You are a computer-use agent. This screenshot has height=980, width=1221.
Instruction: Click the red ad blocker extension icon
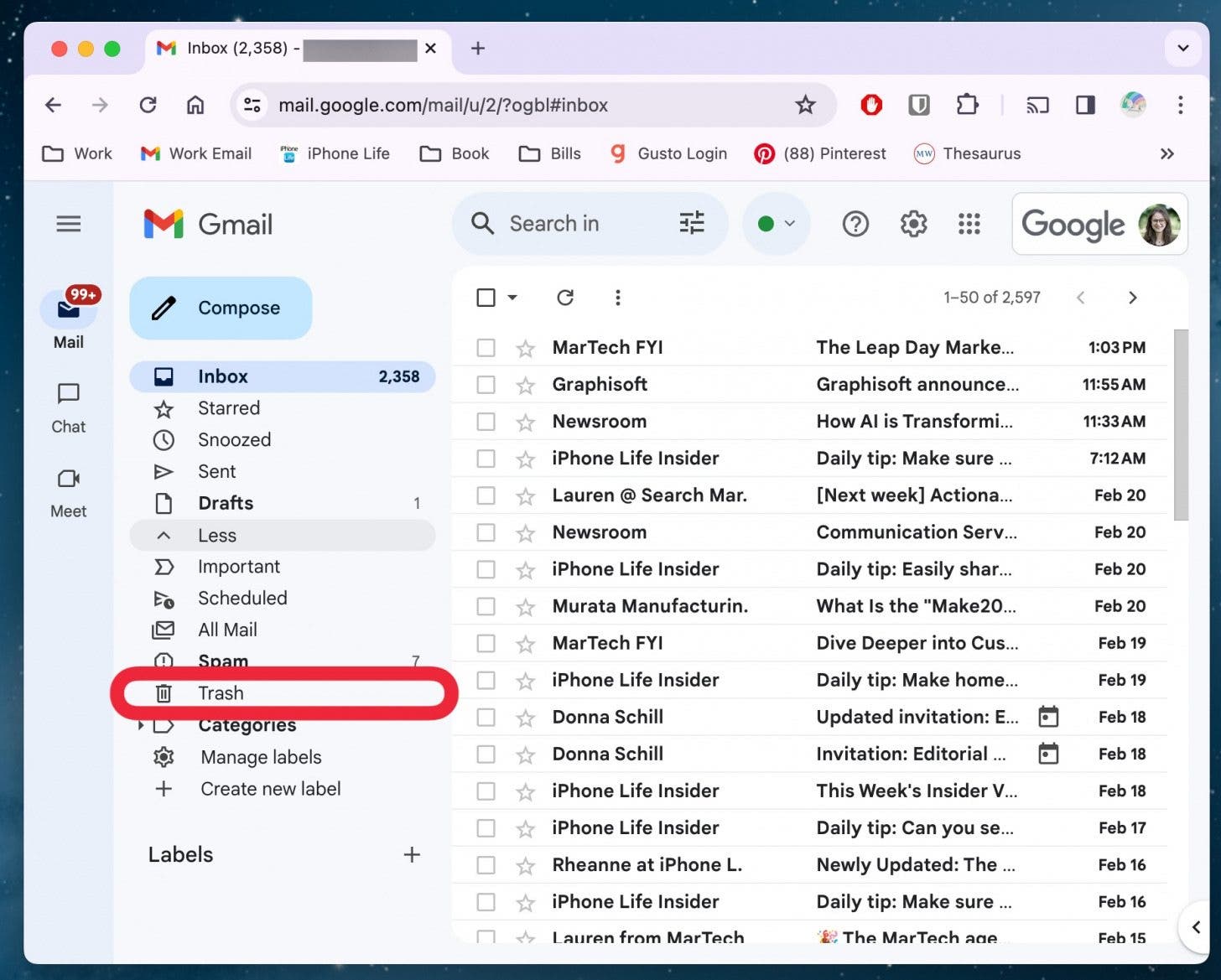coord(872,105)
